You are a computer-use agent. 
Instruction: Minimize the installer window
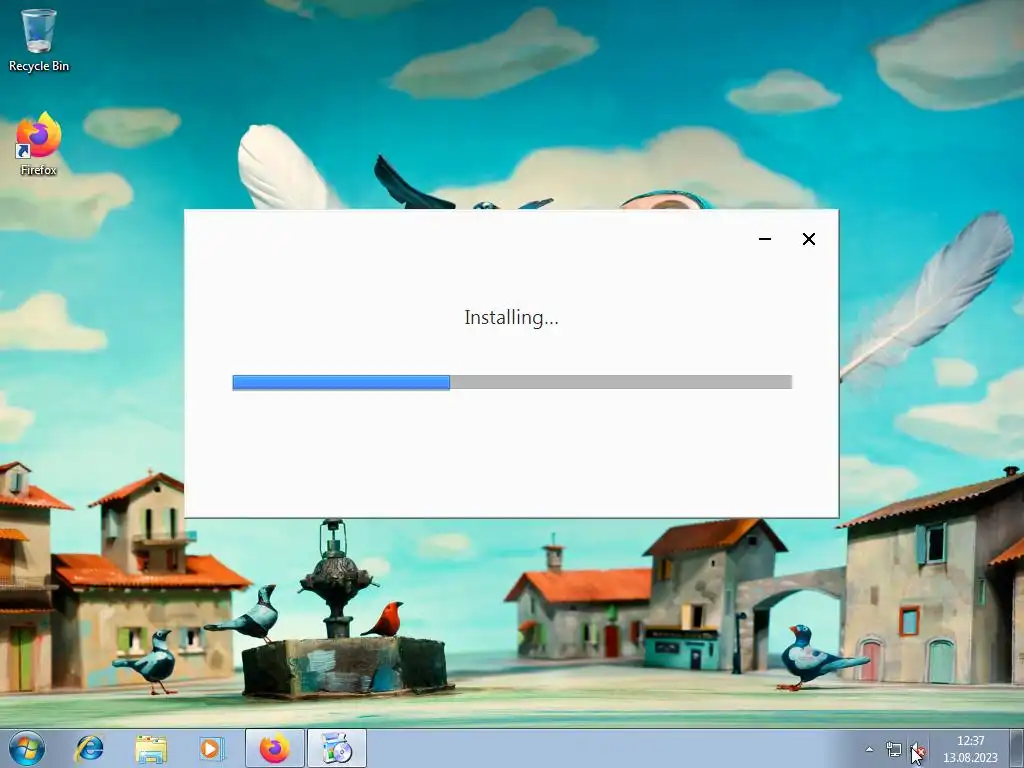click(765, 239)
